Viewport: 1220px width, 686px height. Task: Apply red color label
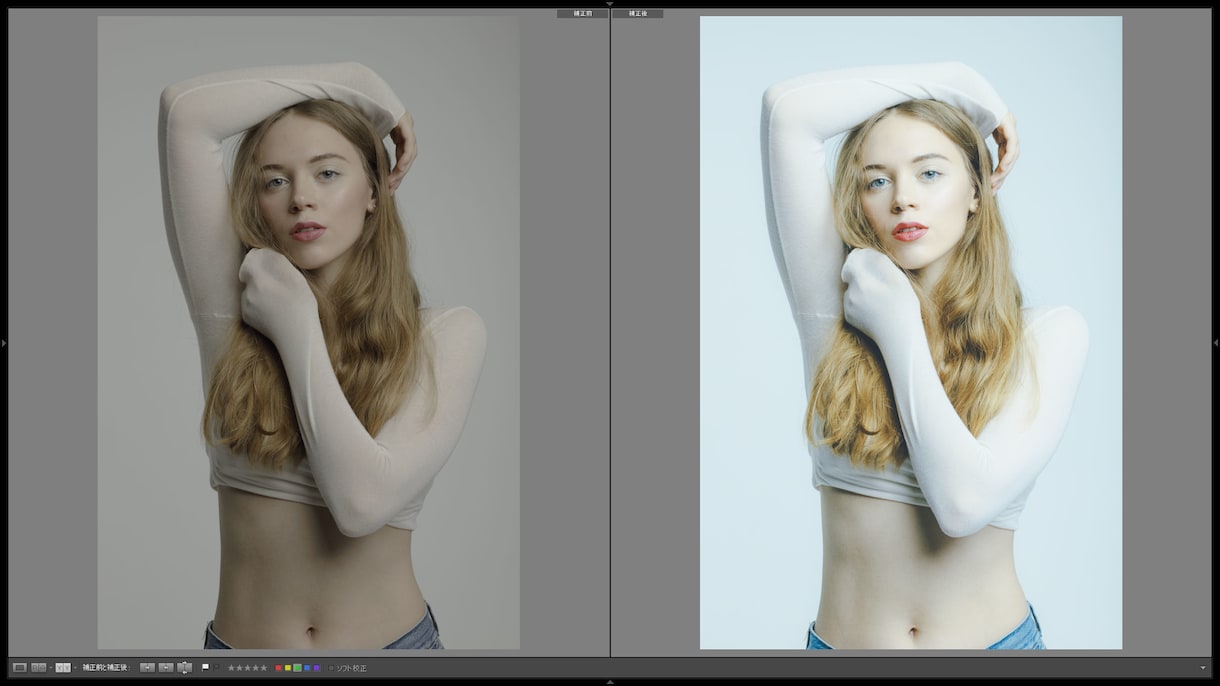coord(279,667)
